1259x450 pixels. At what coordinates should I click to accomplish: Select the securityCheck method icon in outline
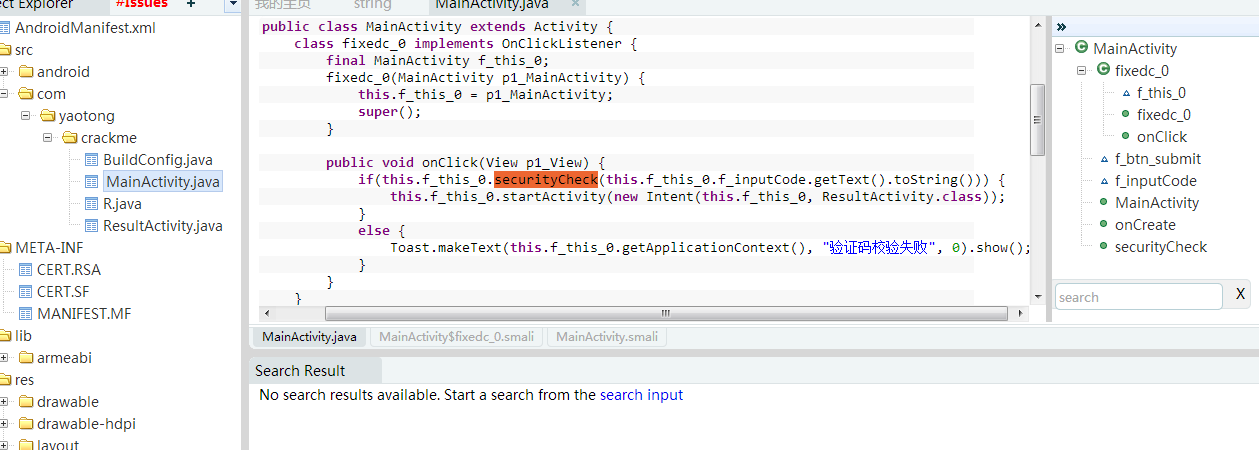click(1103, 247)
